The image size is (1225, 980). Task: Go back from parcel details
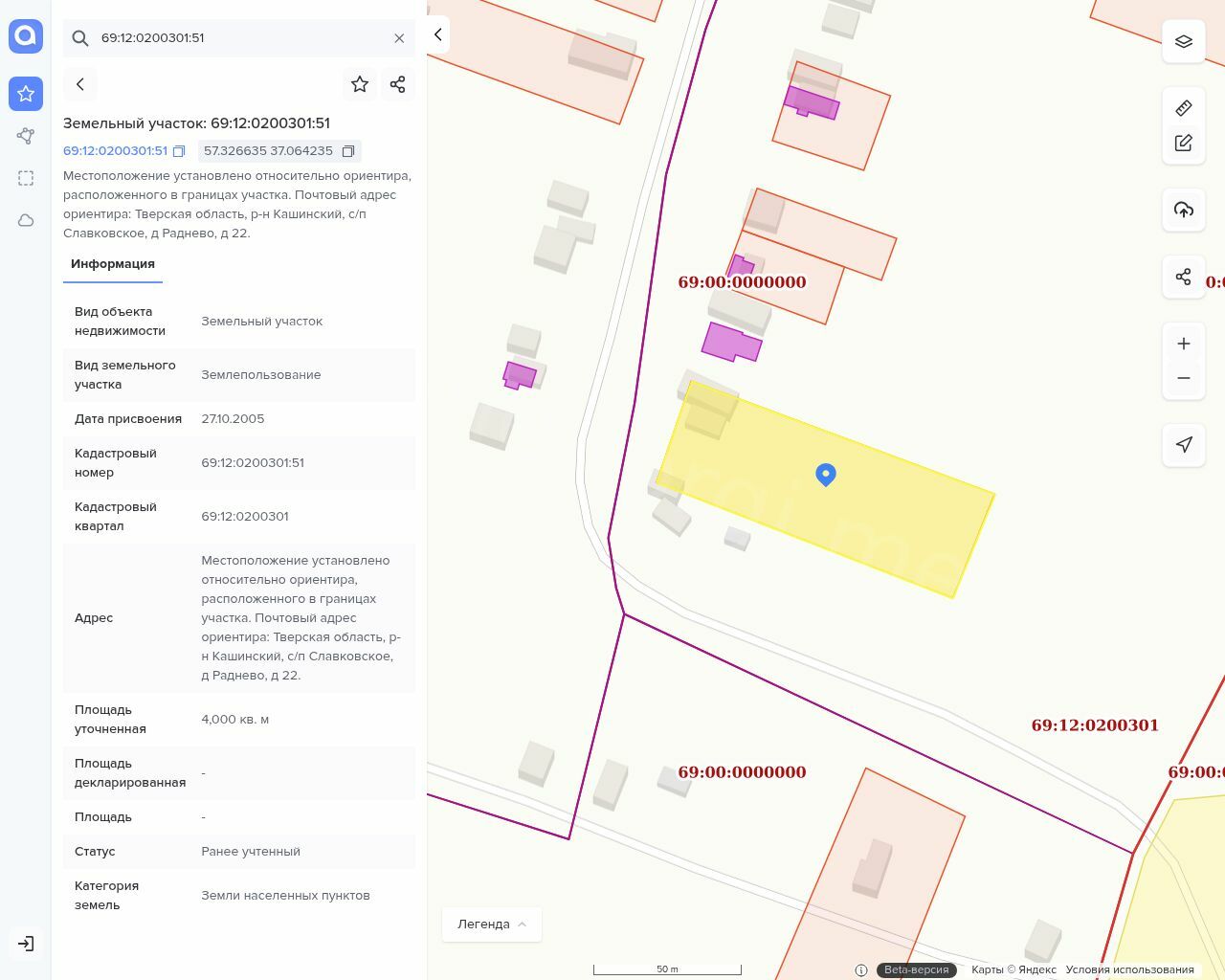[80, 84]
